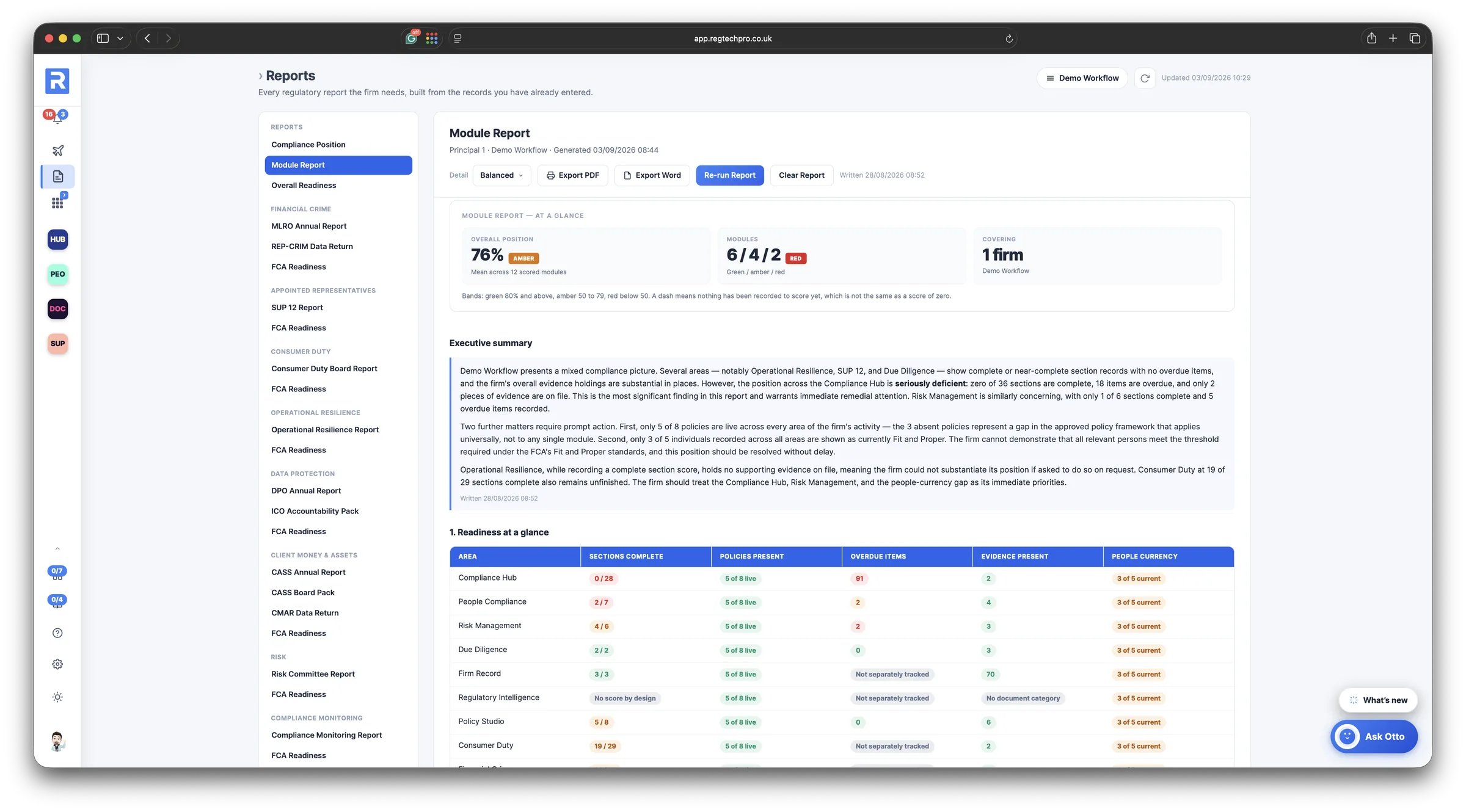
Task: Click the 19 / 29 Consumer Duty badge
Action: [605, 746]
